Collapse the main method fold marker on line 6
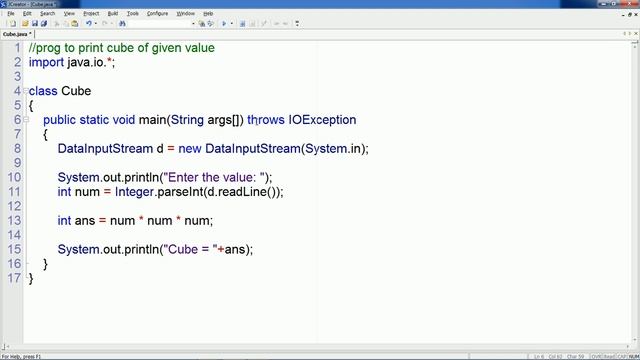Screen dimensions: 640x360 coord(26,120)
